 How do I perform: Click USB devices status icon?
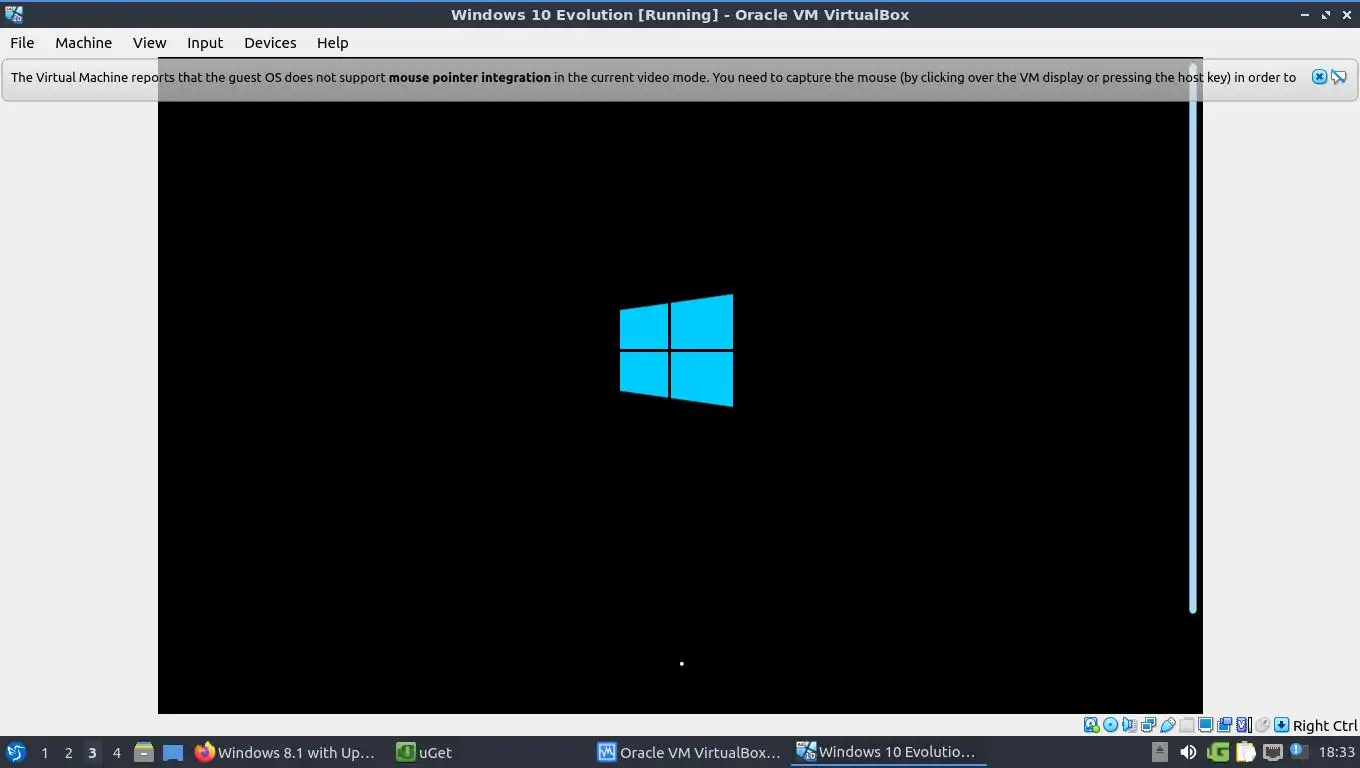tap(1167, 725)
